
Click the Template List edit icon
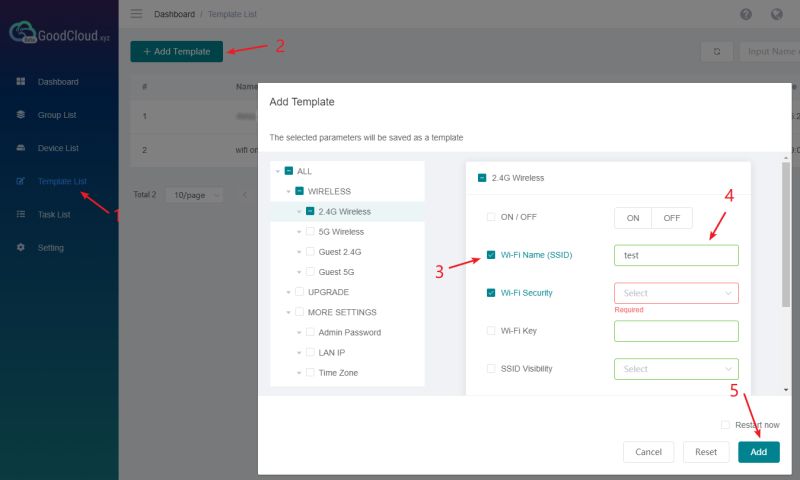tap(20, 181)
